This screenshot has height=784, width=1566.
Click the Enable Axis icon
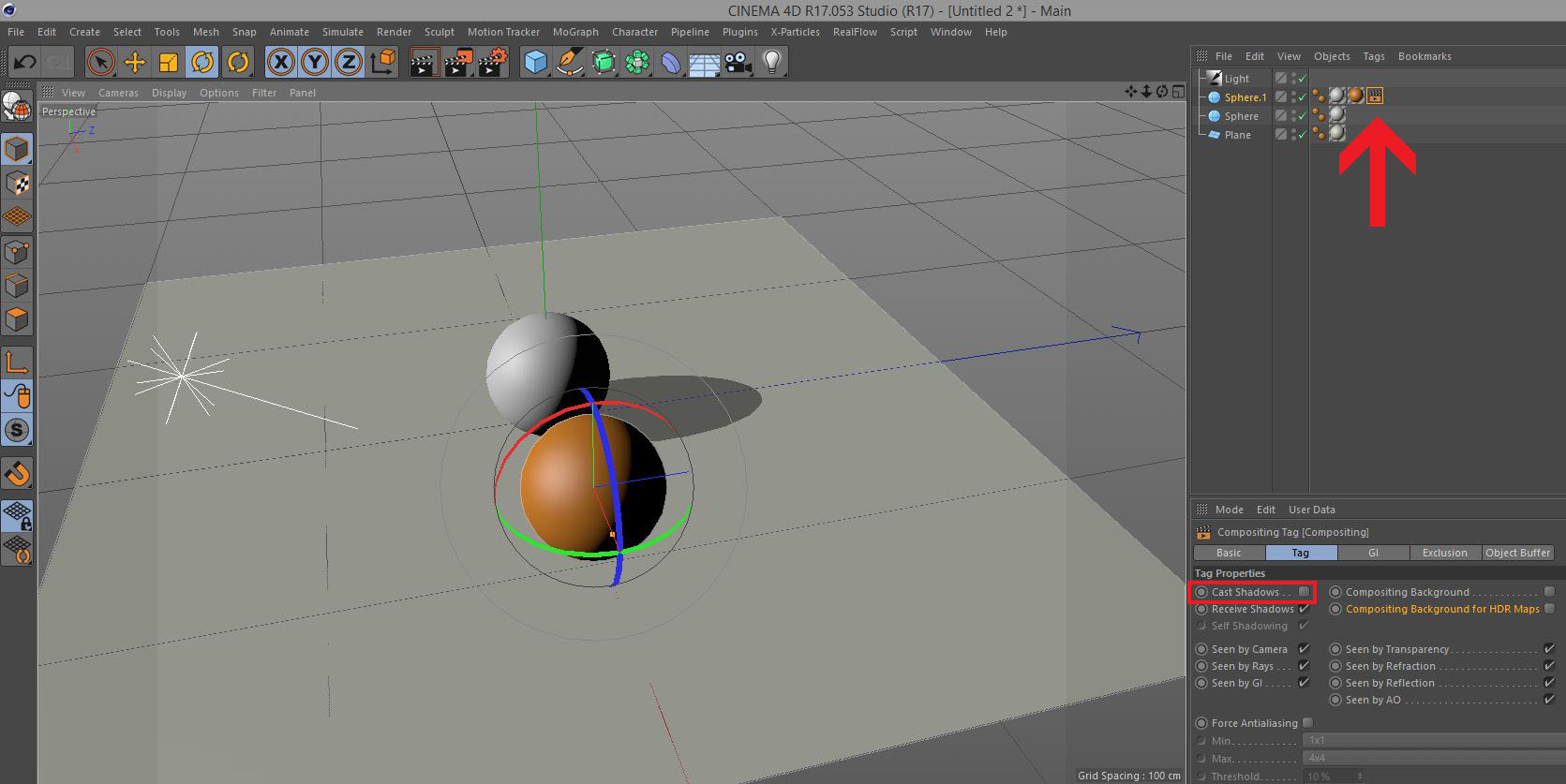coord(17,362)
